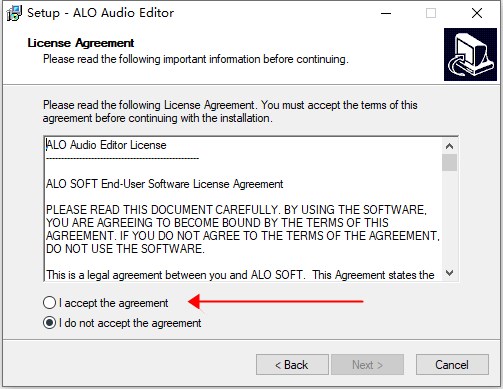
Task: Click the setup installer icon in title bar
Action: [x=14, y=13]
